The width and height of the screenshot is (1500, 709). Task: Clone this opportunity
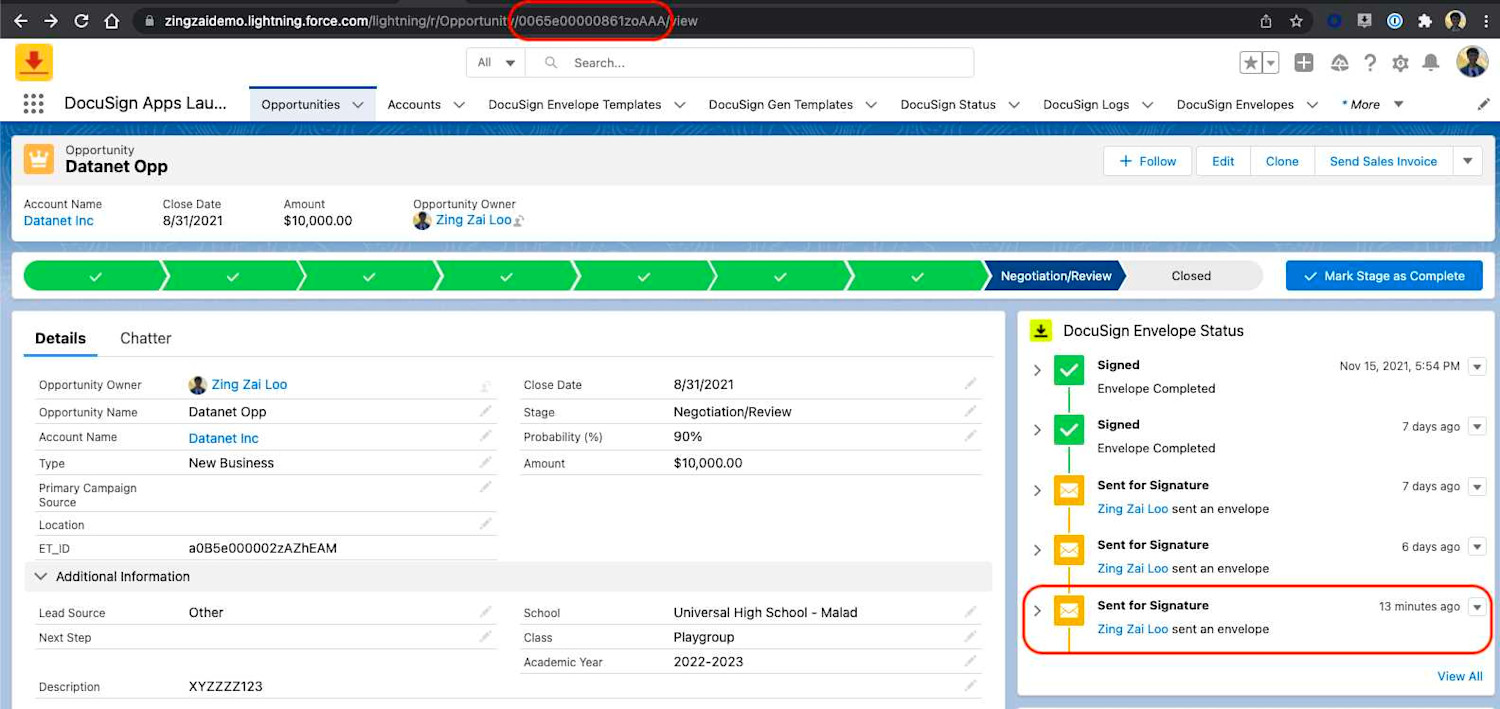(1282, 161)
